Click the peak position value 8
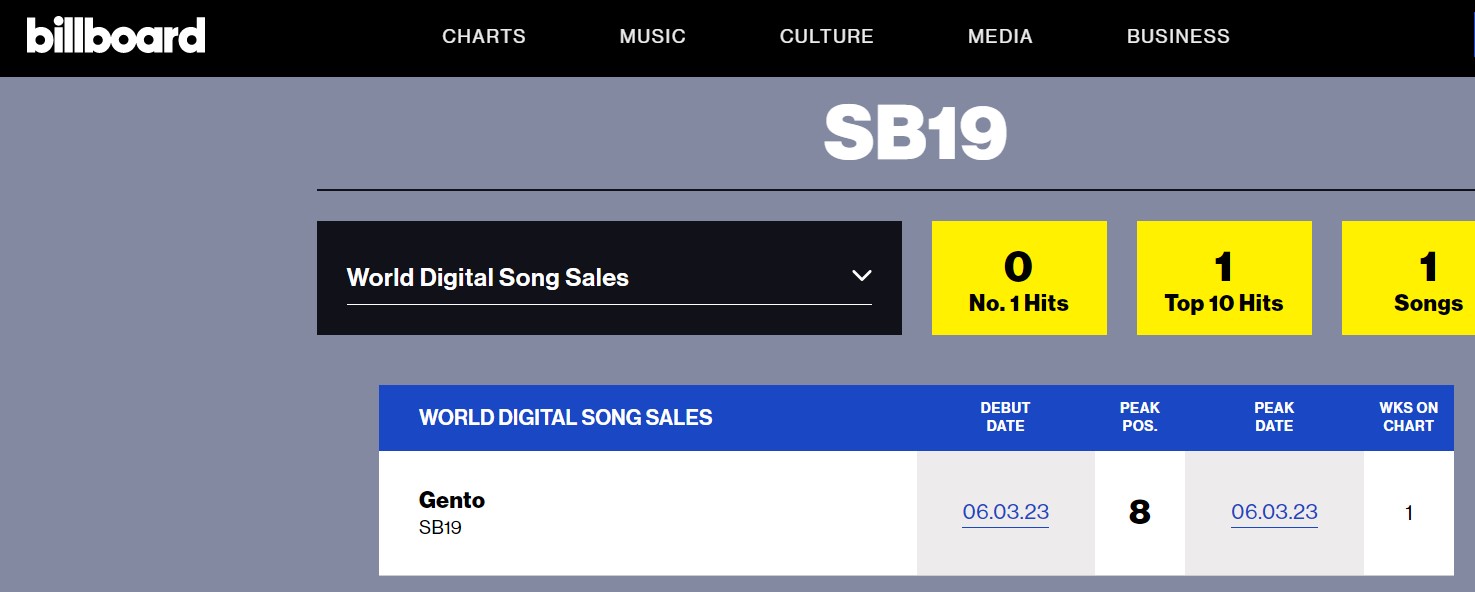 tap(1139, 513)
